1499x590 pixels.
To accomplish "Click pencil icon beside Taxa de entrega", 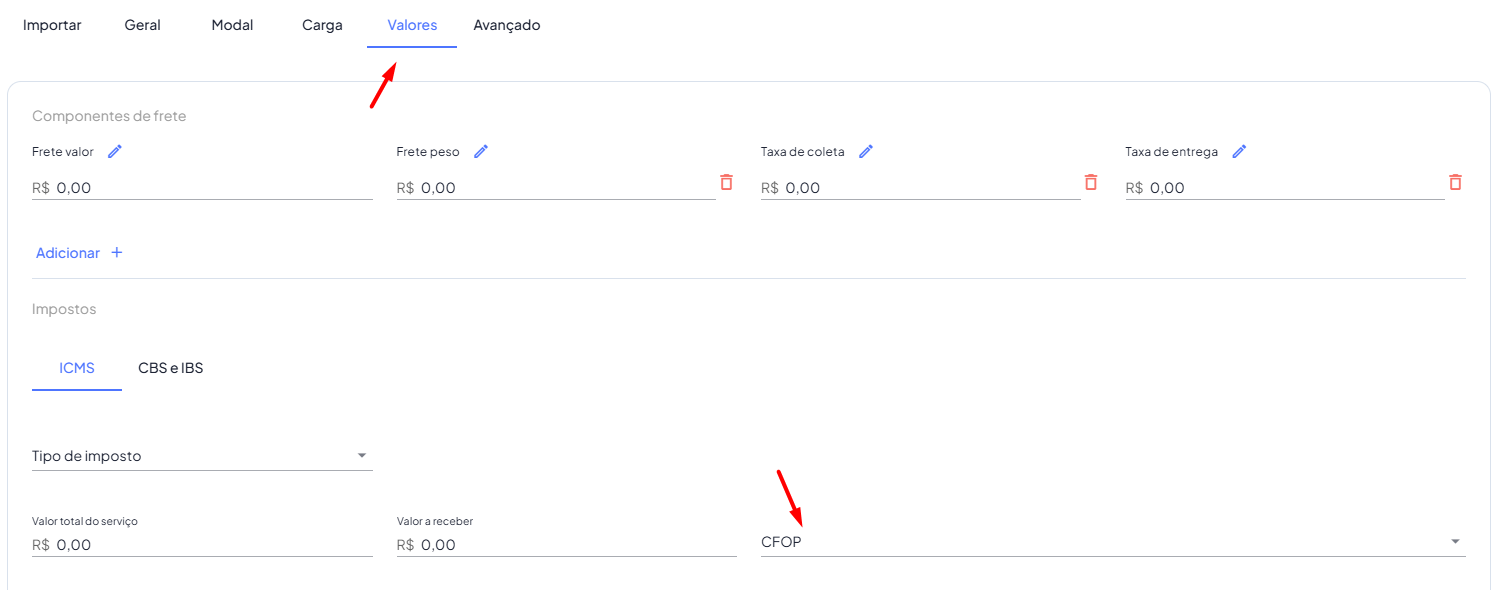I will [x=1239, y=152].
